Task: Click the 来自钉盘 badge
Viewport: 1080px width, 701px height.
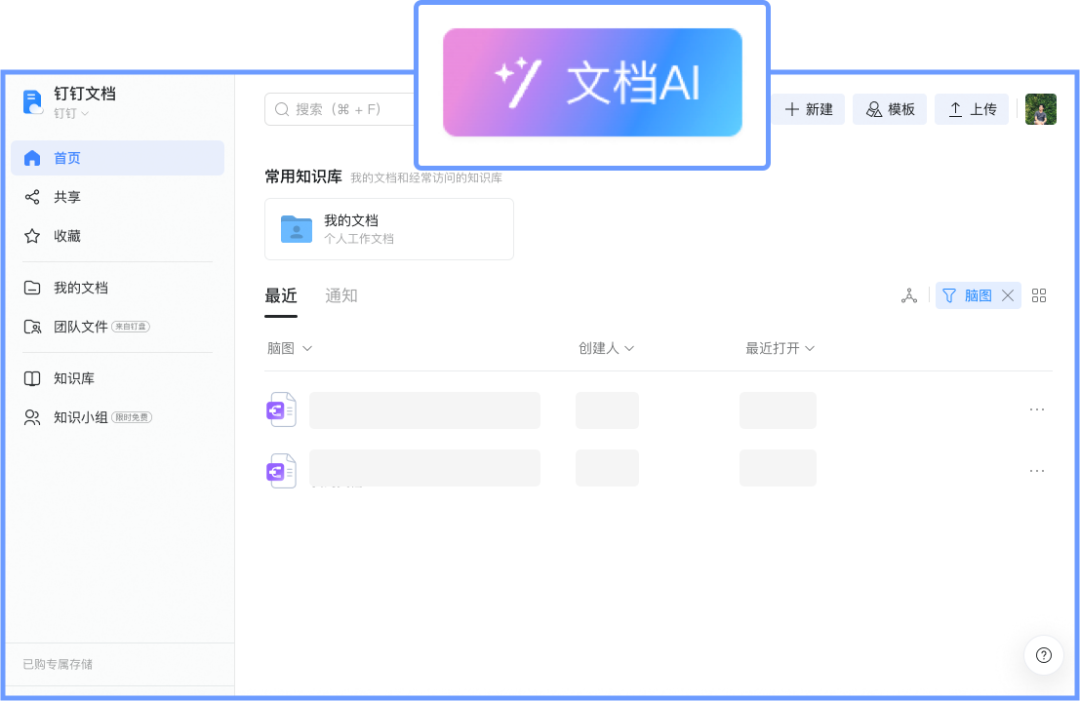Action: (130, 326)
